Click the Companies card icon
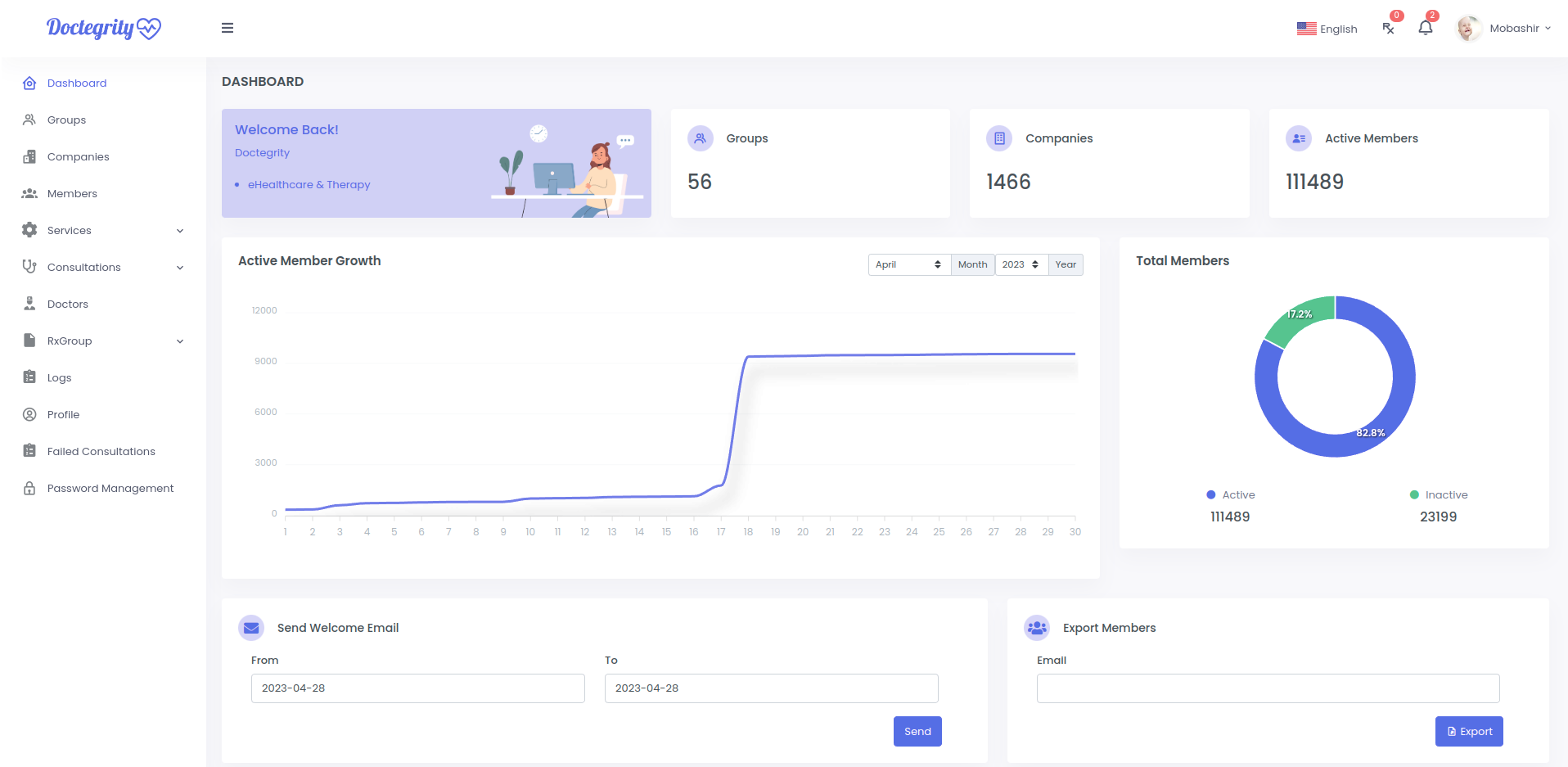Screen dimensions: 1568x767 [x=999, y=138]
